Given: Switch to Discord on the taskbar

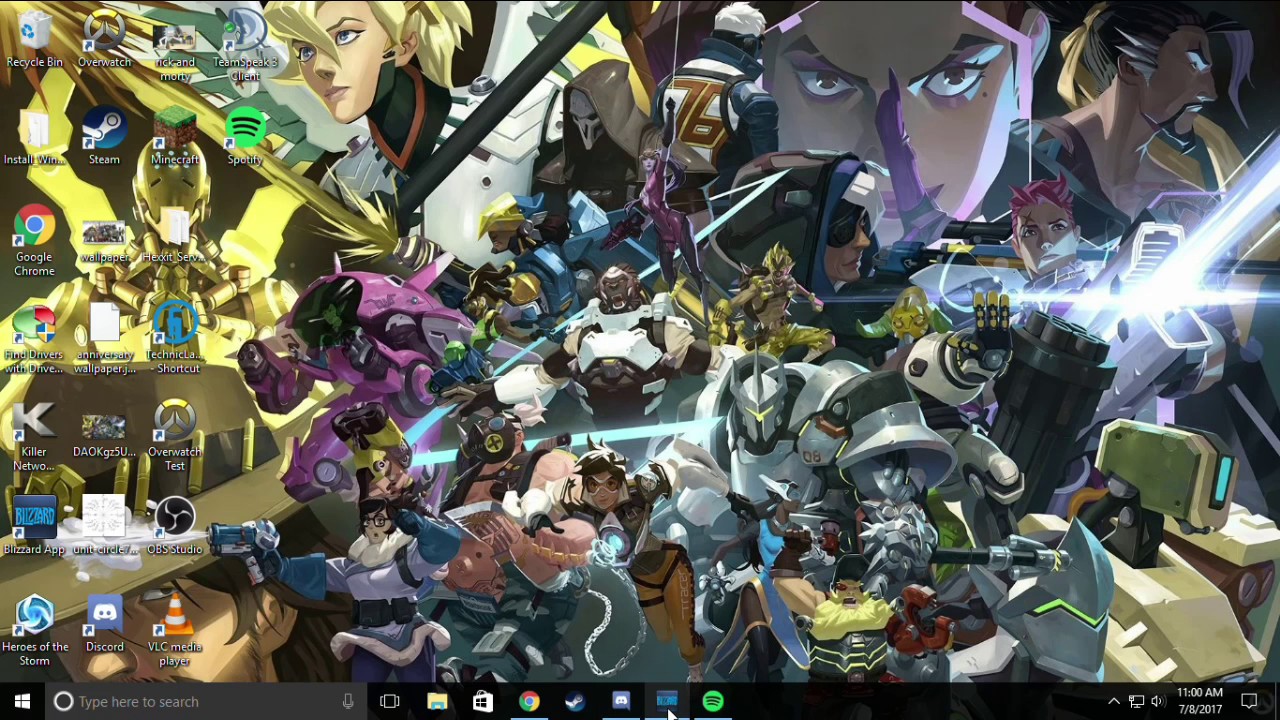Looking at the screenshot, I should click(621, 701).
